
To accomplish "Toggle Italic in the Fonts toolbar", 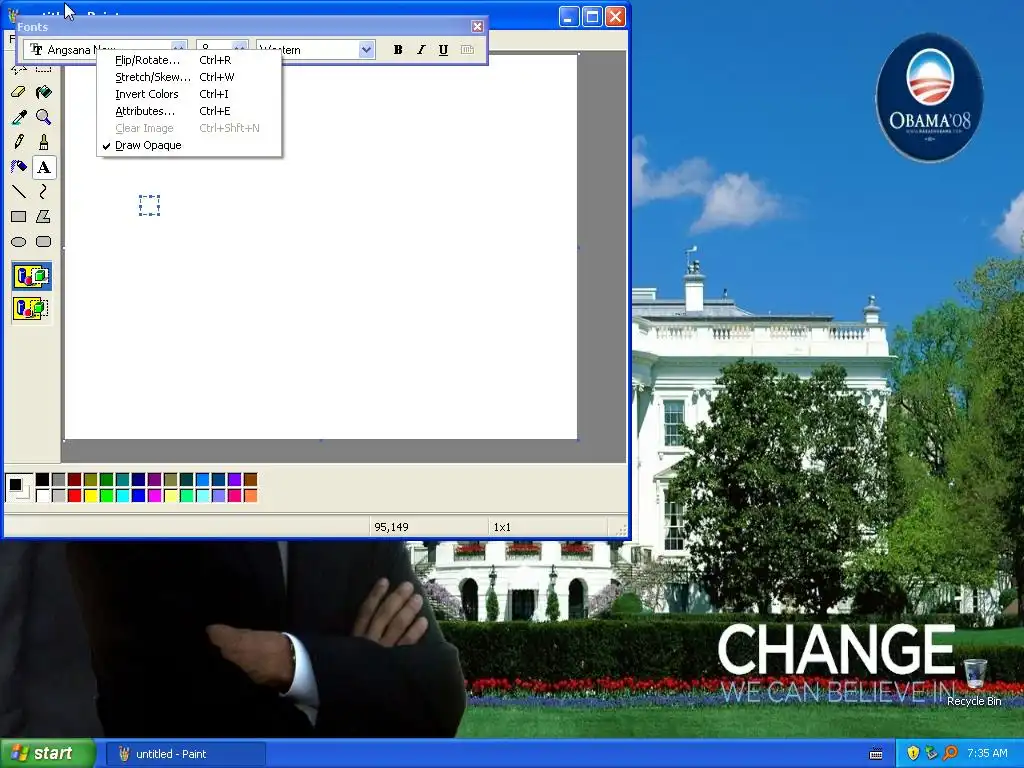I will click(421, 50).
